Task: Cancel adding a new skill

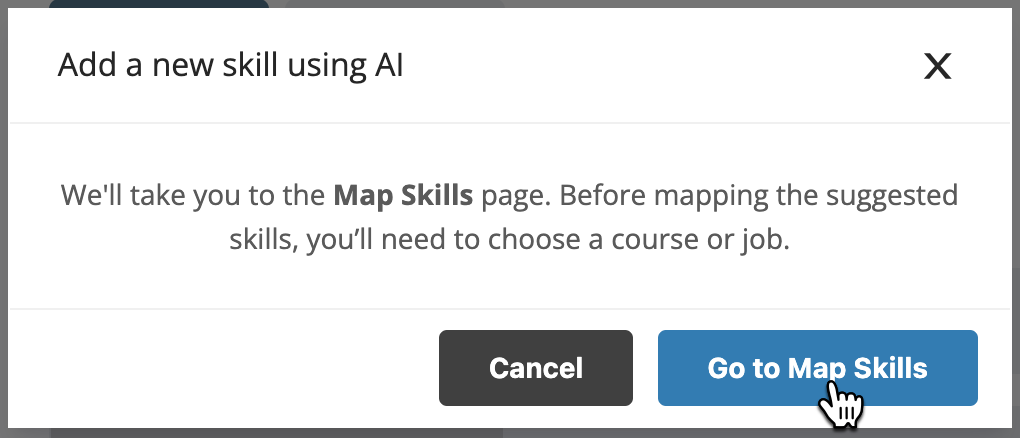Action: pos(535,368)
